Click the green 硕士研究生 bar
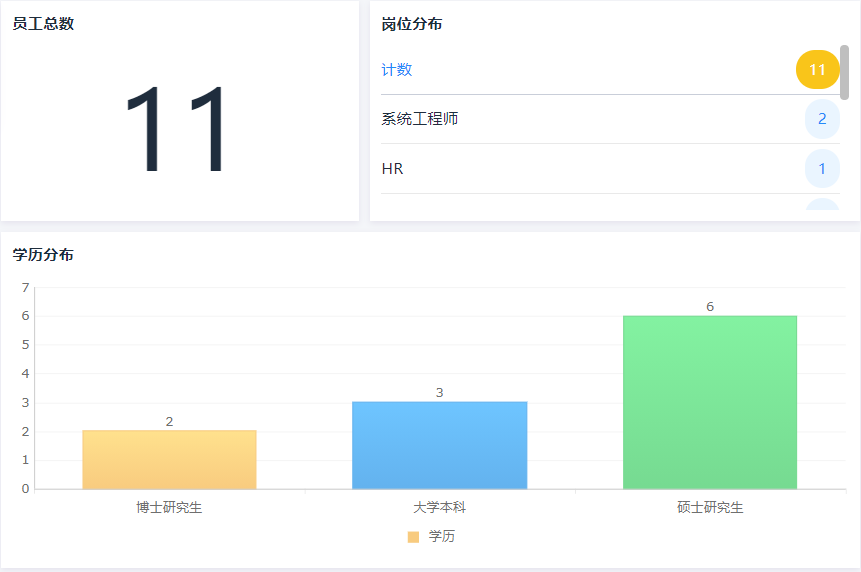 (710, 402)
